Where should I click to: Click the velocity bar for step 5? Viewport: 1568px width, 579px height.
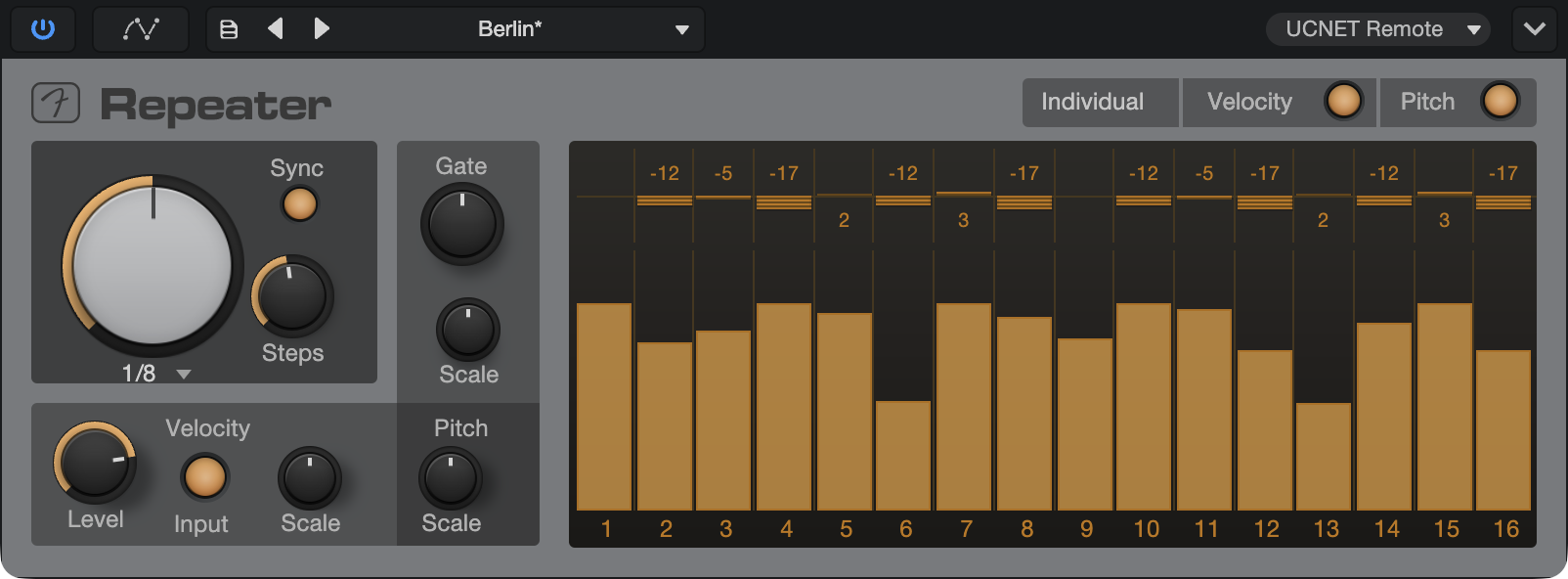[845, 412]
